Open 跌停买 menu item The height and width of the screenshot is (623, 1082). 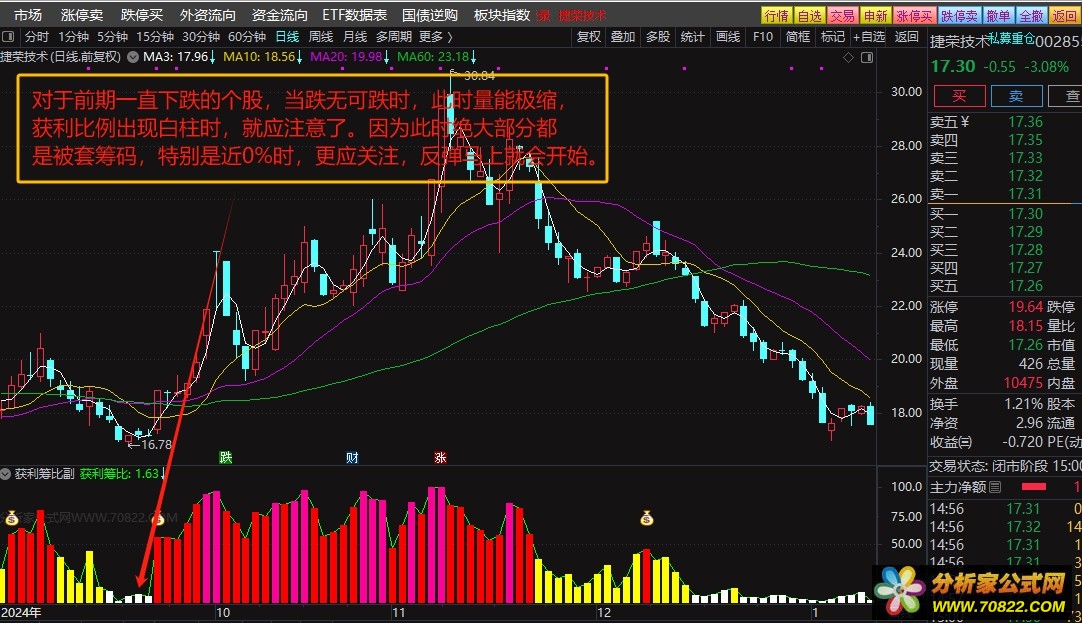point(141,14)
